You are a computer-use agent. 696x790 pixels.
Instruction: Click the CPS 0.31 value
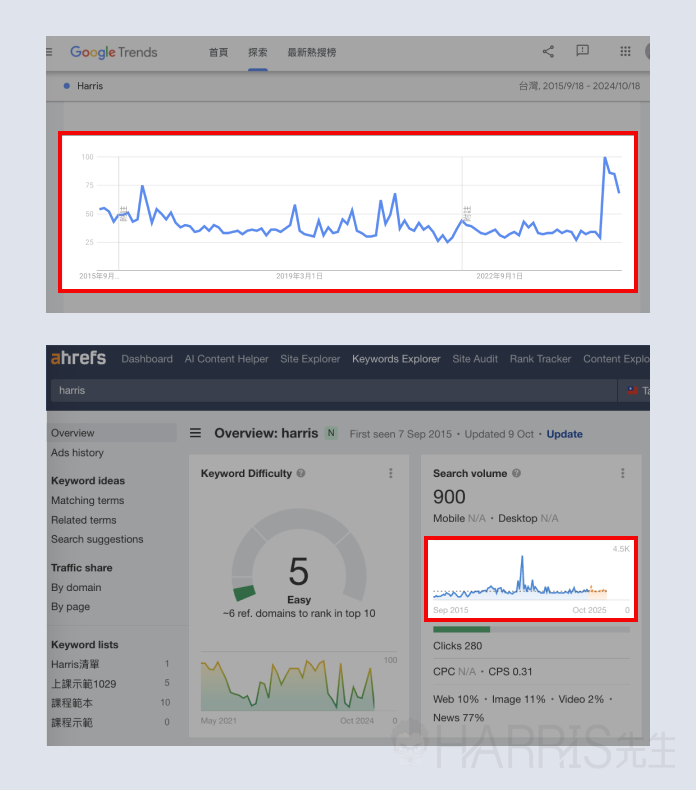click(x=510, y=672)
